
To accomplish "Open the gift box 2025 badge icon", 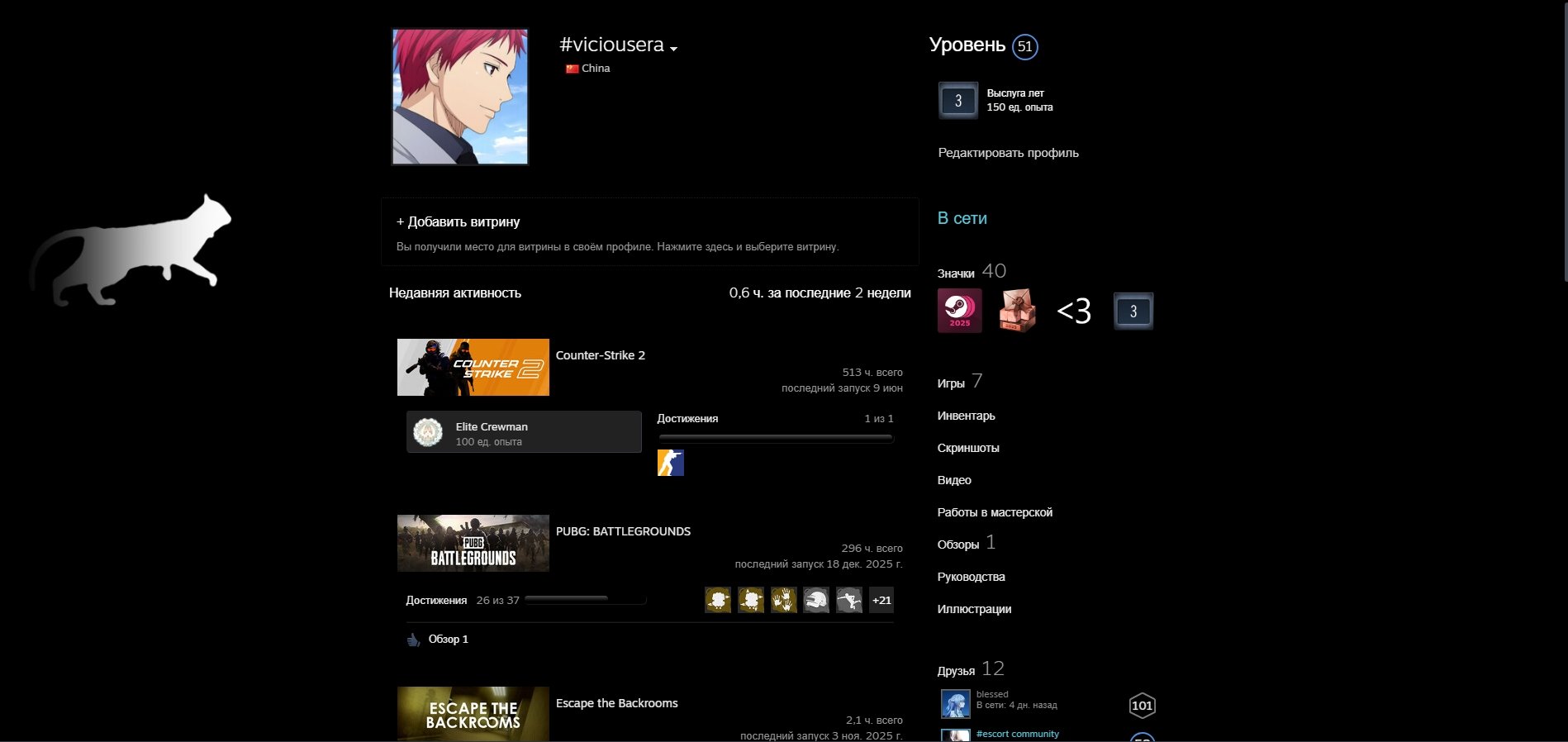I will coord(1017,311).
